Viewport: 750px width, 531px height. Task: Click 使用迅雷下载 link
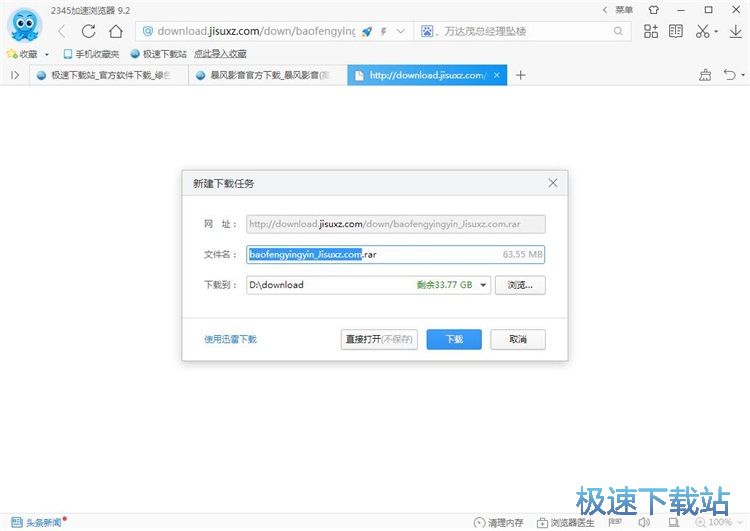pyautogui.click(x=231, y=339)
